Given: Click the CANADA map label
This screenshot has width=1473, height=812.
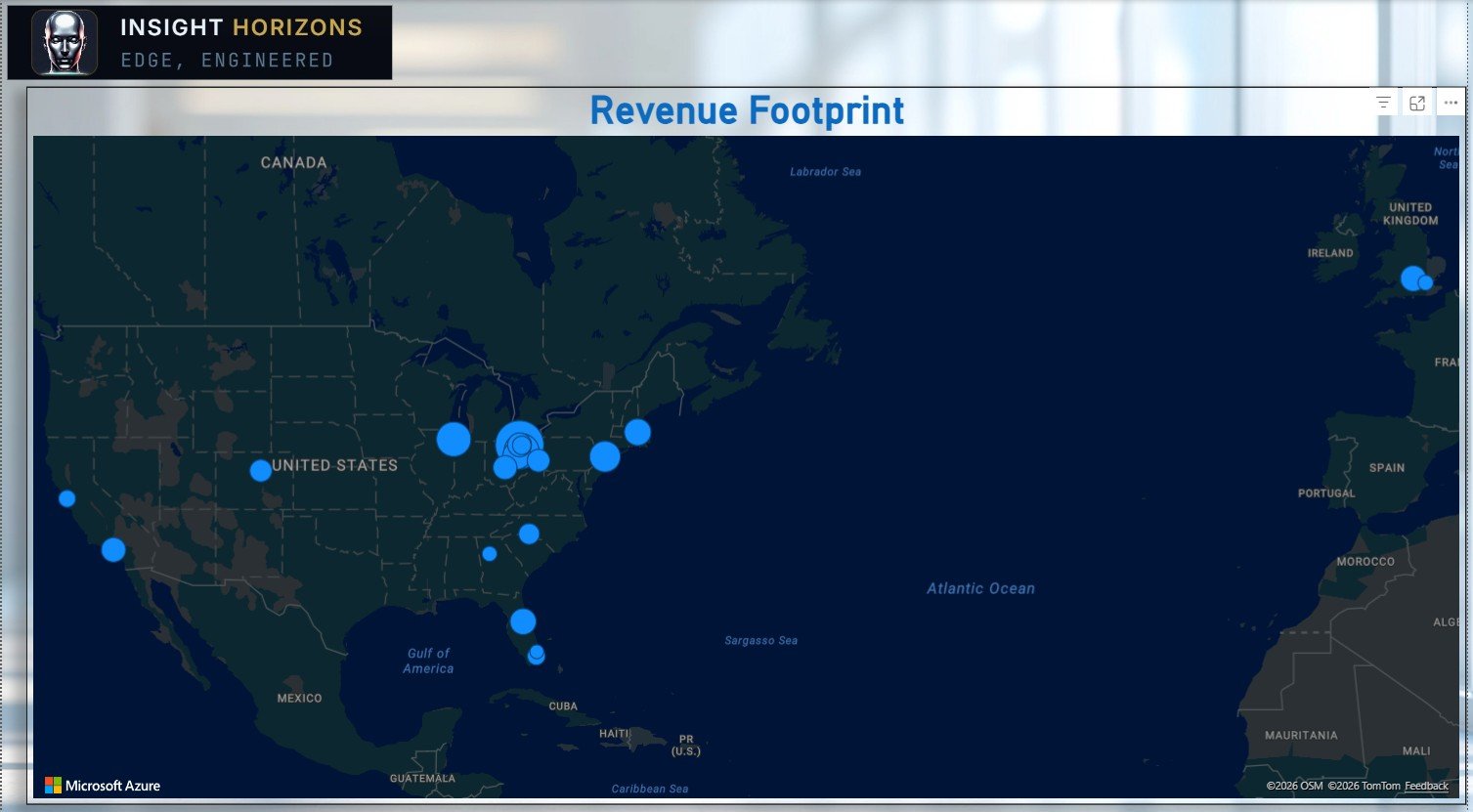Looking at the screenshot, I should 293,163.
